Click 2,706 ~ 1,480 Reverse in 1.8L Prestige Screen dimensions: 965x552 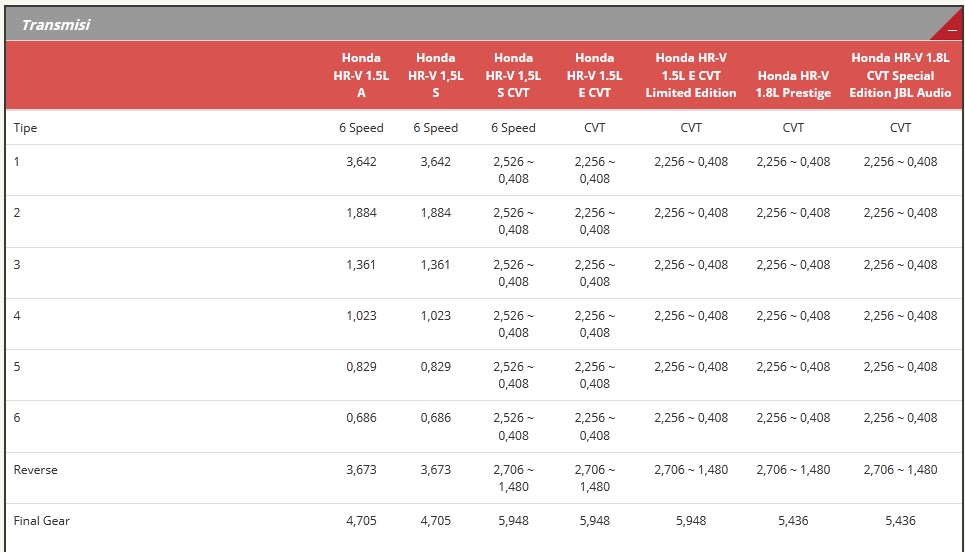(x=793, y=470)
